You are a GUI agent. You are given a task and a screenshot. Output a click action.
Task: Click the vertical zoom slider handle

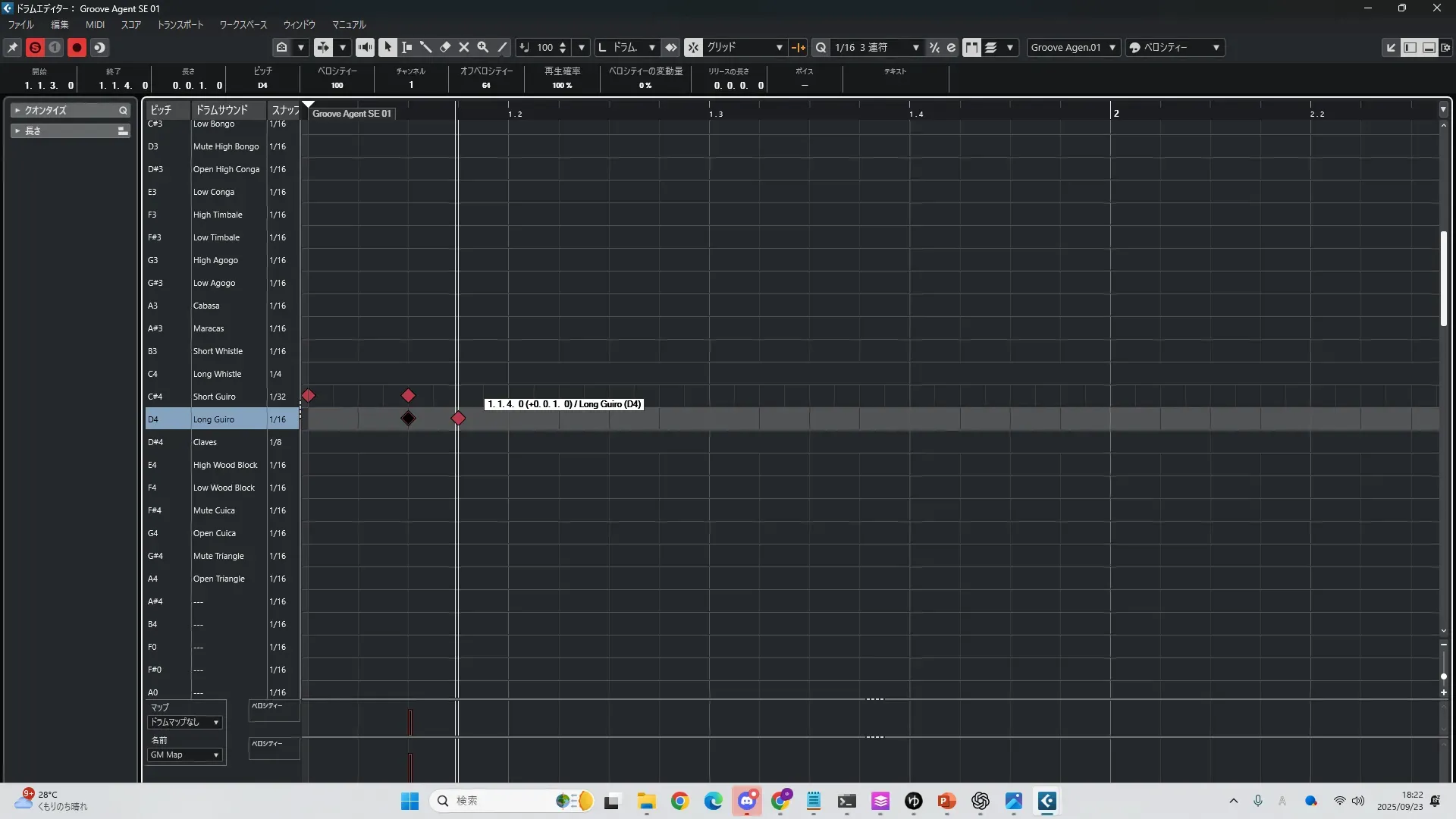pos(1443,676)
